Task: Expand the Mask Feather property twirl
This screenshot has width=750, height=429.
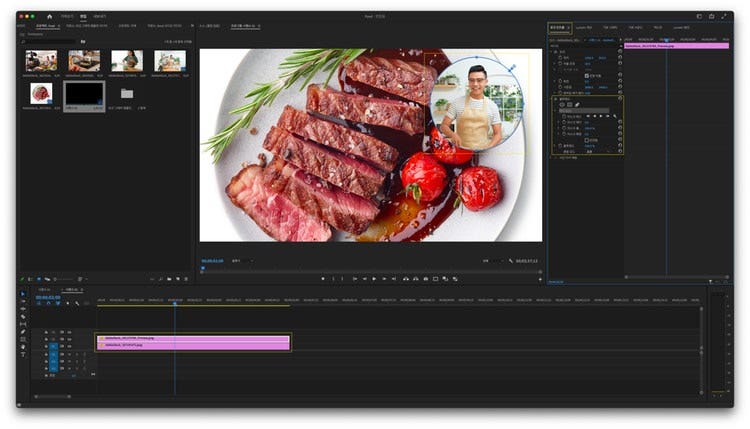Action: coord(558,122)
